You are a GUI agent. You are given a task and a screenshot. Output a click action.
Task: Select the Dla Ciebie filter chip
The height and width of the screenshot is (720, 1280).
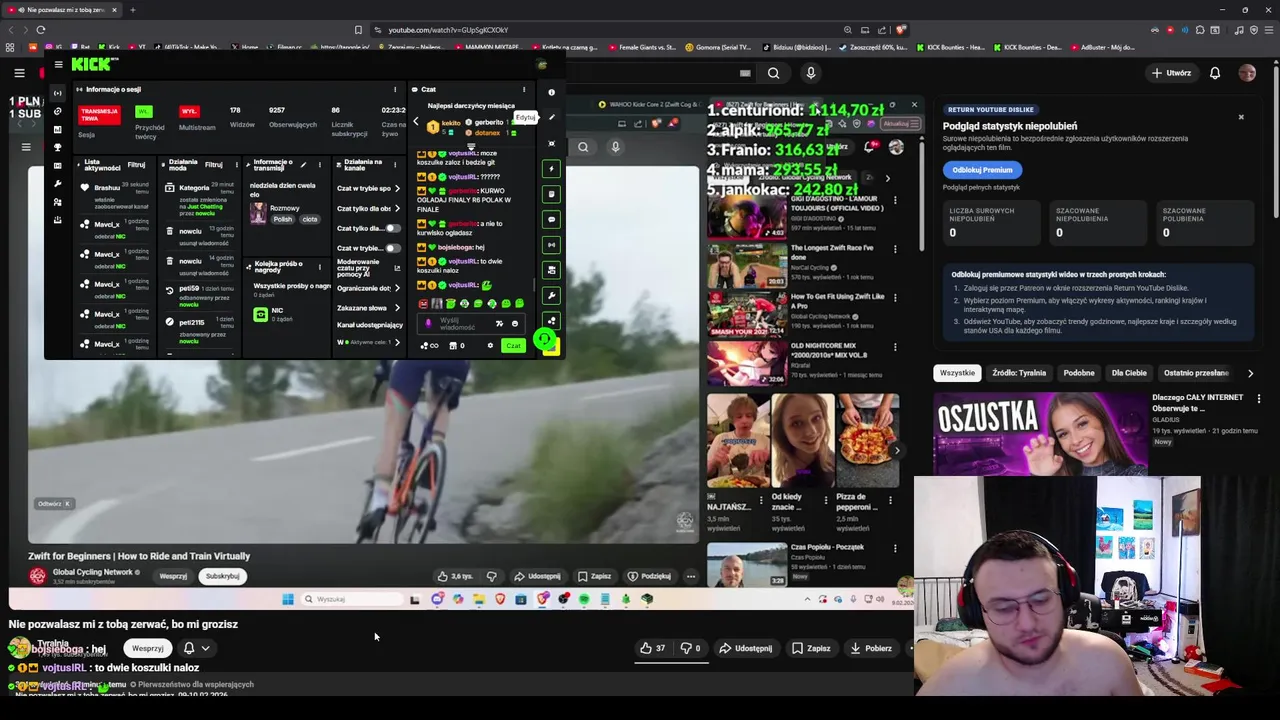click(1129, 373)
